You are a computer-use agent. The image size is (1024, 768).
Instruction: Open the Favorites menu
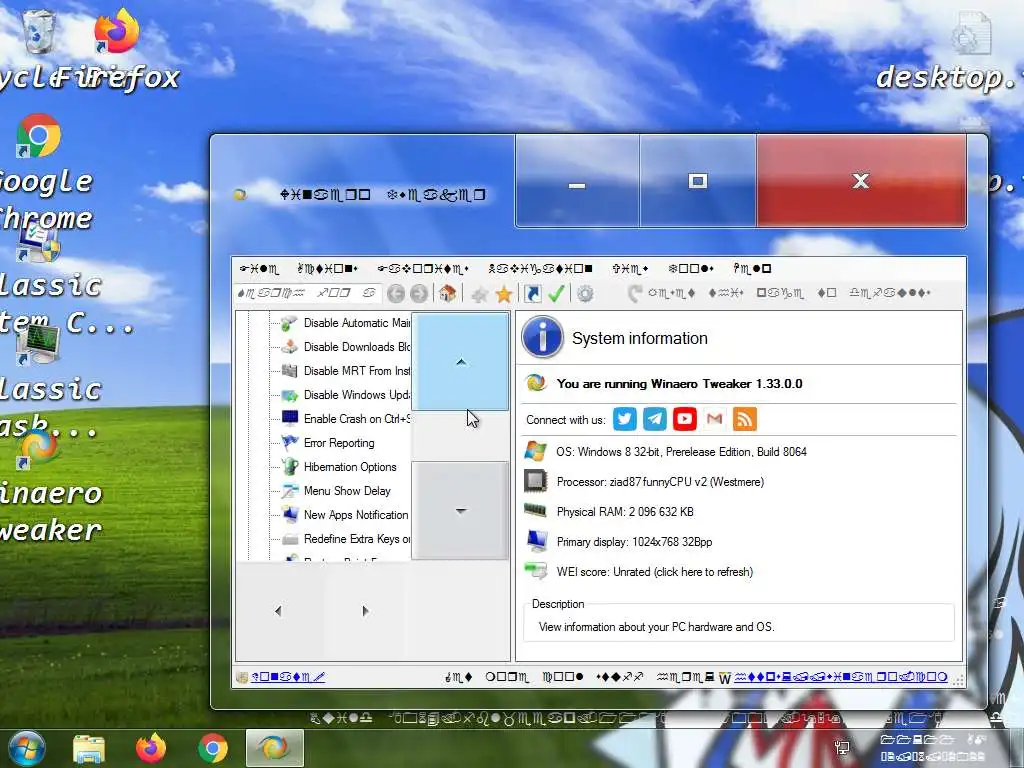click(423, 268)
